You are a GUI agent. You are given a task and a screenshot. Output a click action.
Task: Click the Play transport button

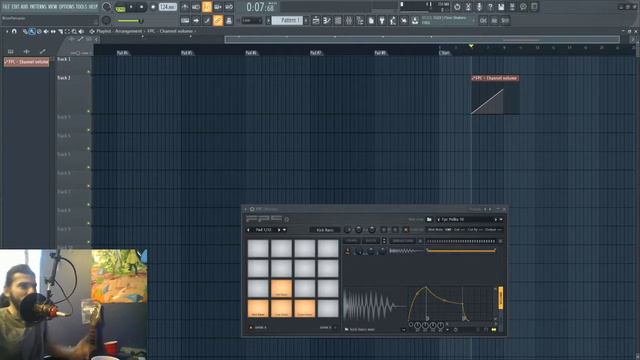click(131, 7)
